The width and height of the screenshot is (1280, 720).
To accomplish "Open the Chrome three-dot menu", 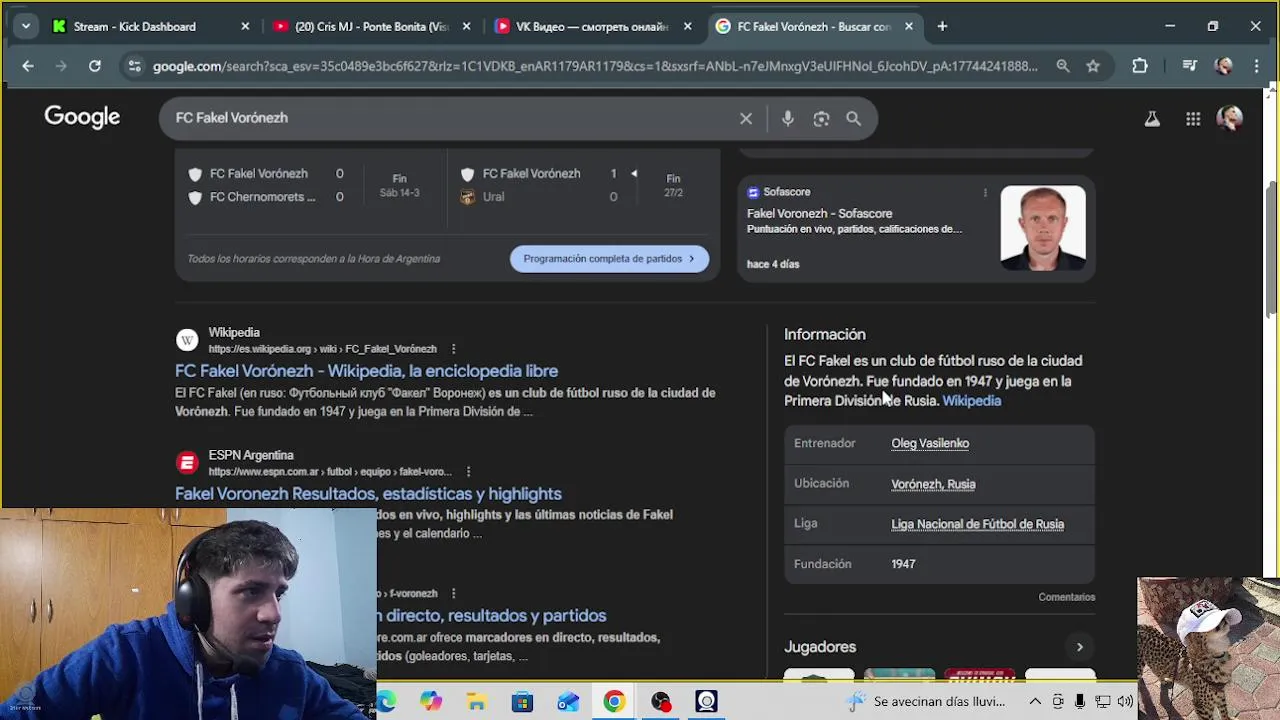I will click(1257, 66).
